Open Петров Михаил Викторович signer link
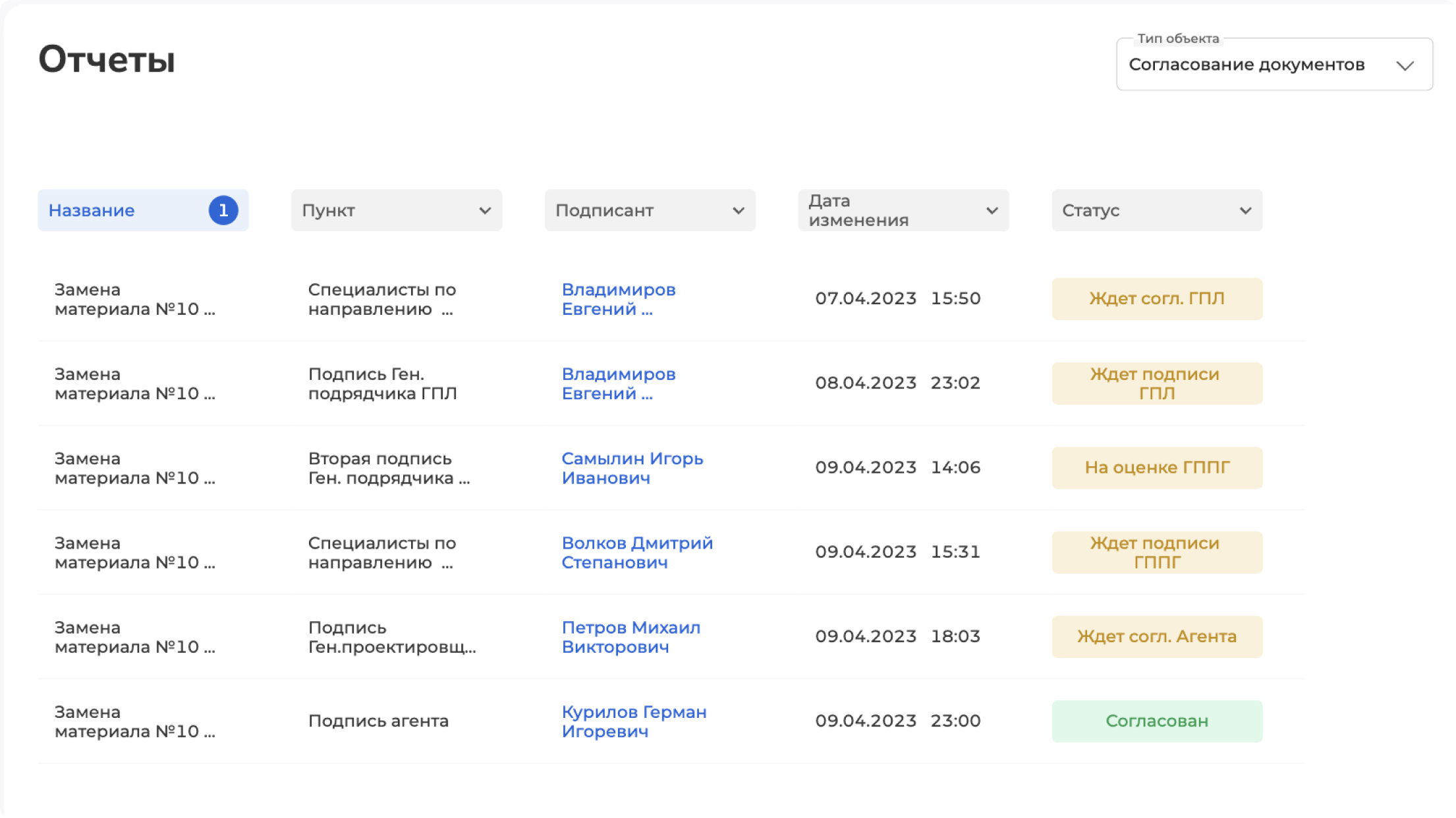This screenshot has height=818, width=1456. pyautogui.click(x=630, y=637)
